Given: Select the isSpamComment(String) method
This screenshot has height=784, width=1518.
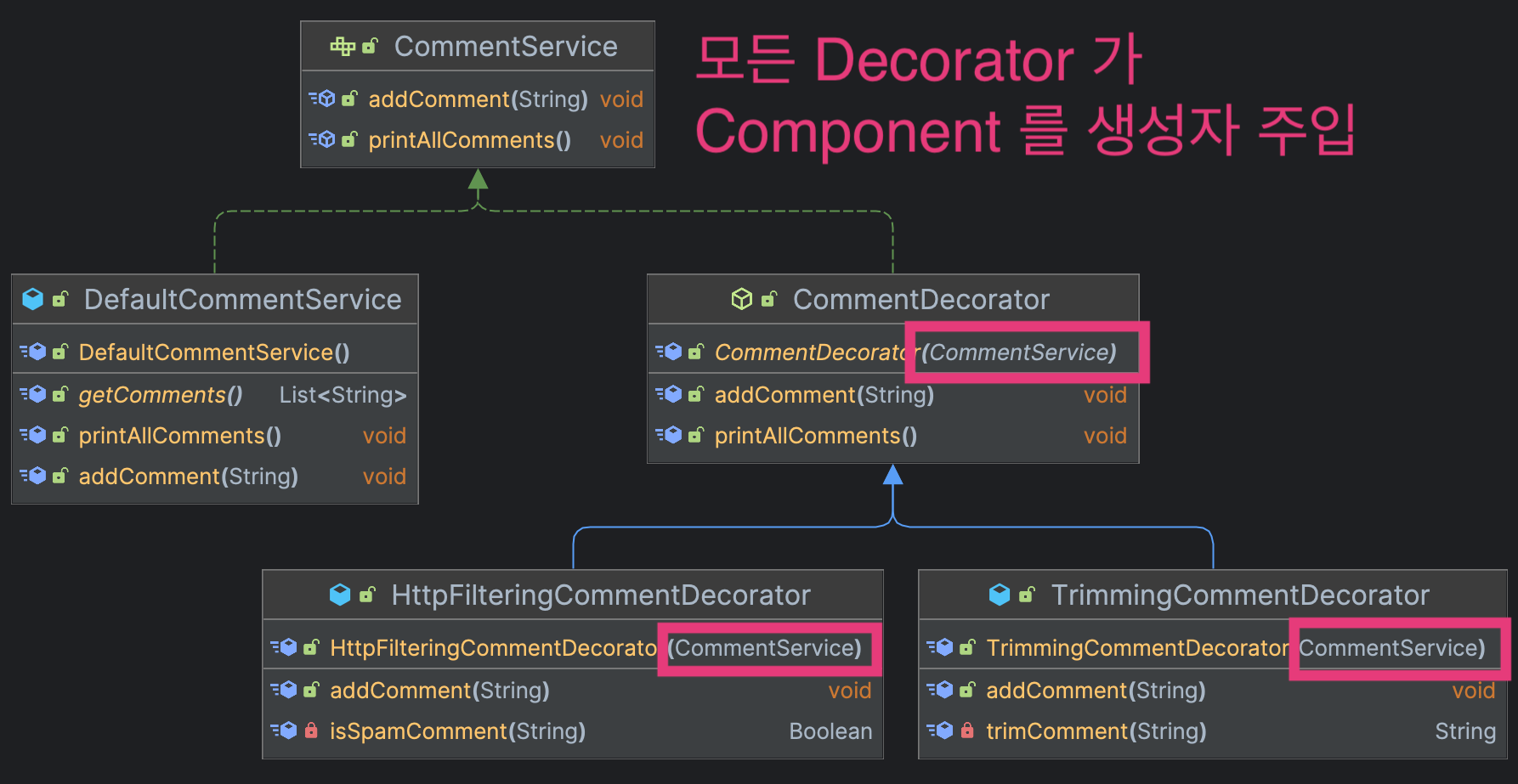Looking at the screenshot, I should [457, 731].
